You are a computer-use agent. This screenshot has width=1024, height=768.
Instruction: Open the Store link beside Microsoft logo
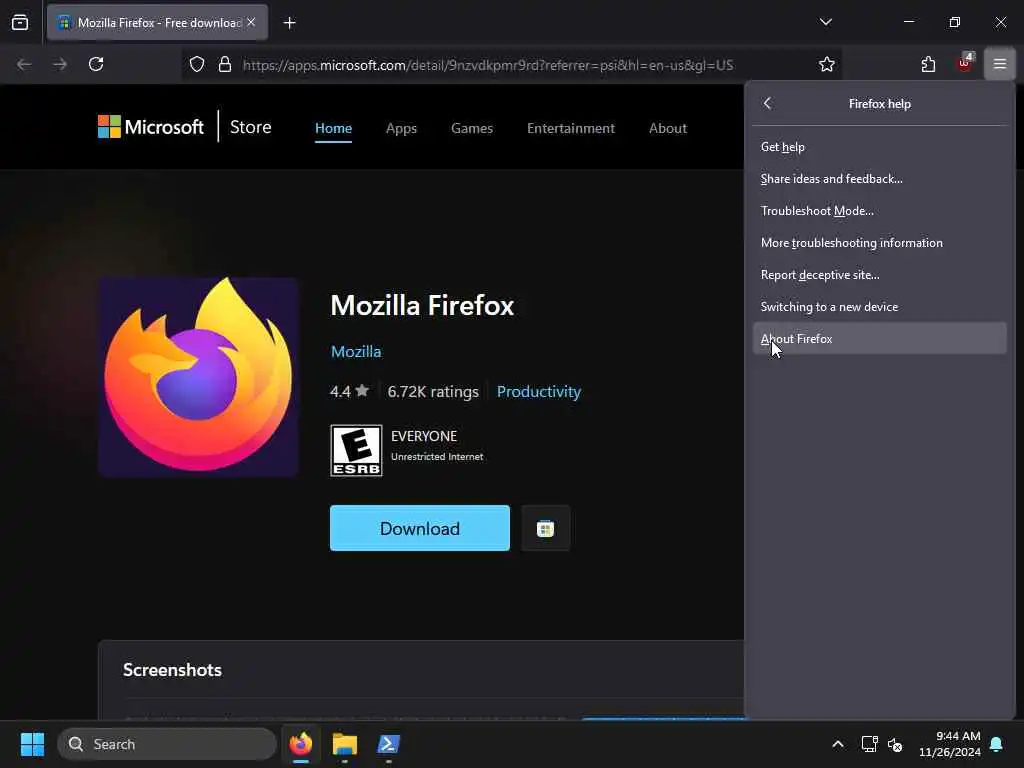250,127
